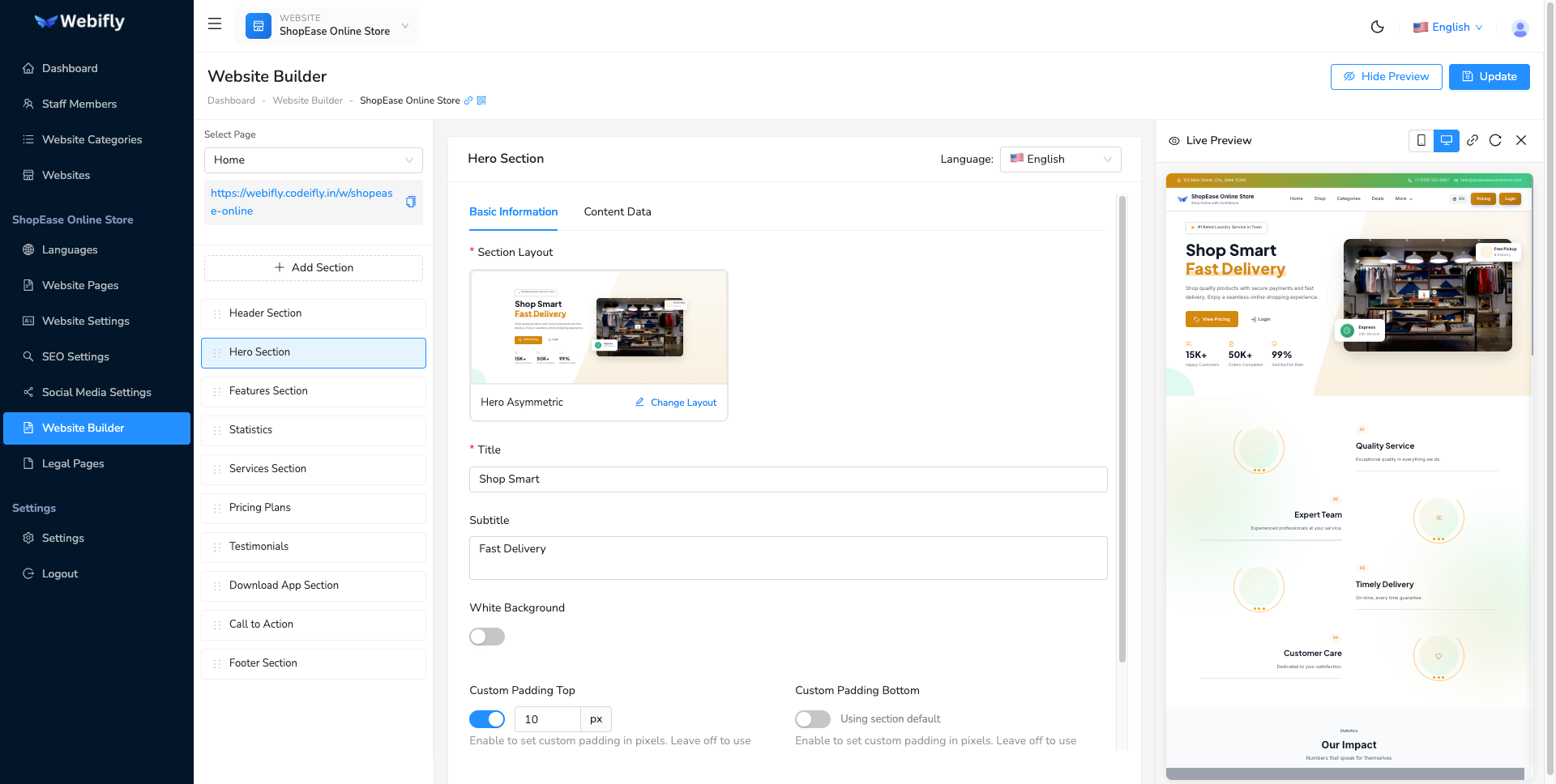Click the Update button
Viewport: 1556px width, 784px height.
[x=1489, y=76]
